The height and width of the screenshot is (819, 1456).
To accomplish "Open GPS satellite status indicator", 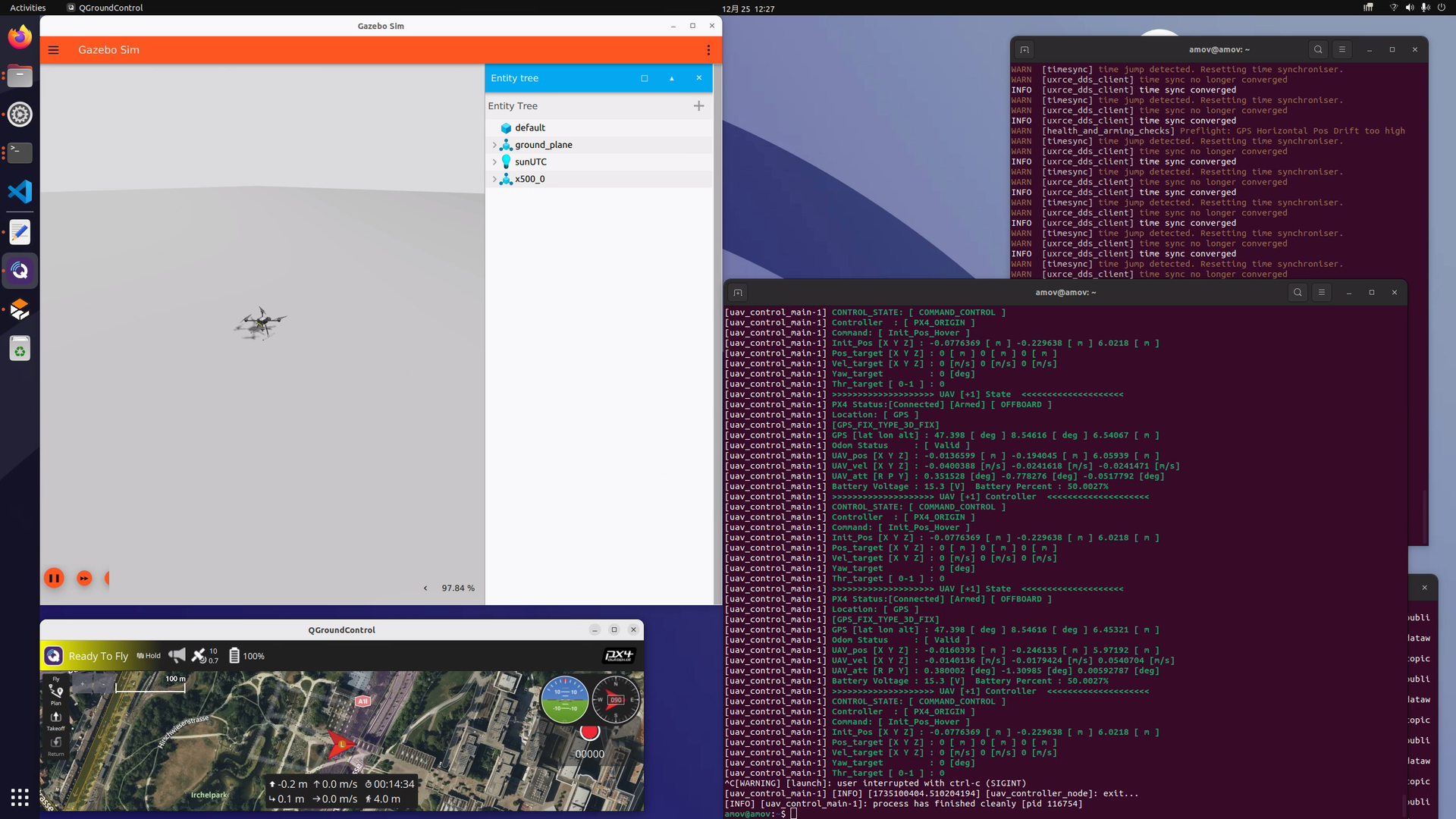I will click(204, 656).
